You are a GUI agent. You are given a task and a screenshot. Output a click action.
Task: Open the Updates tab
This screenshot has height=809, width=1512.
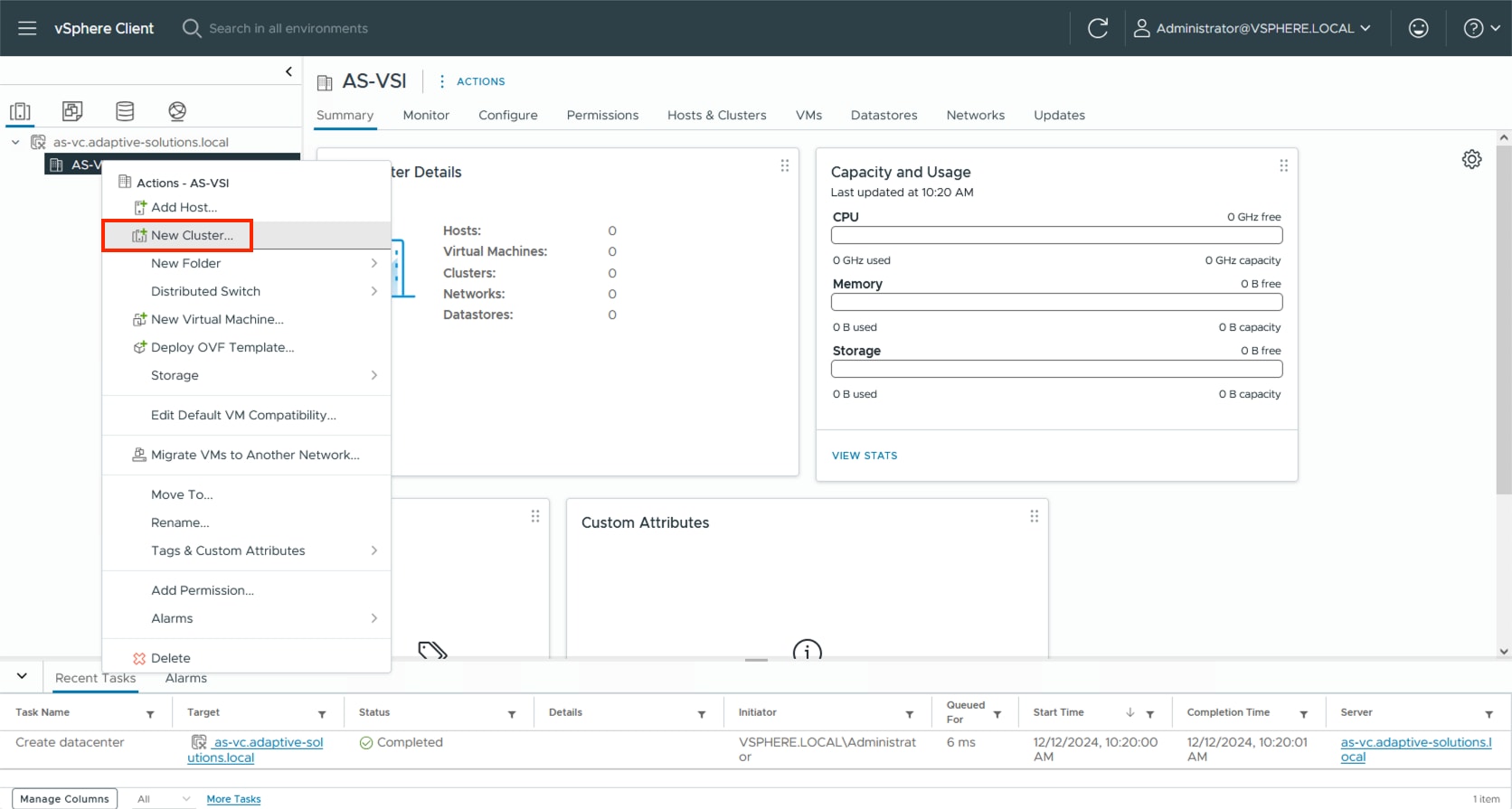[1059, 115]
